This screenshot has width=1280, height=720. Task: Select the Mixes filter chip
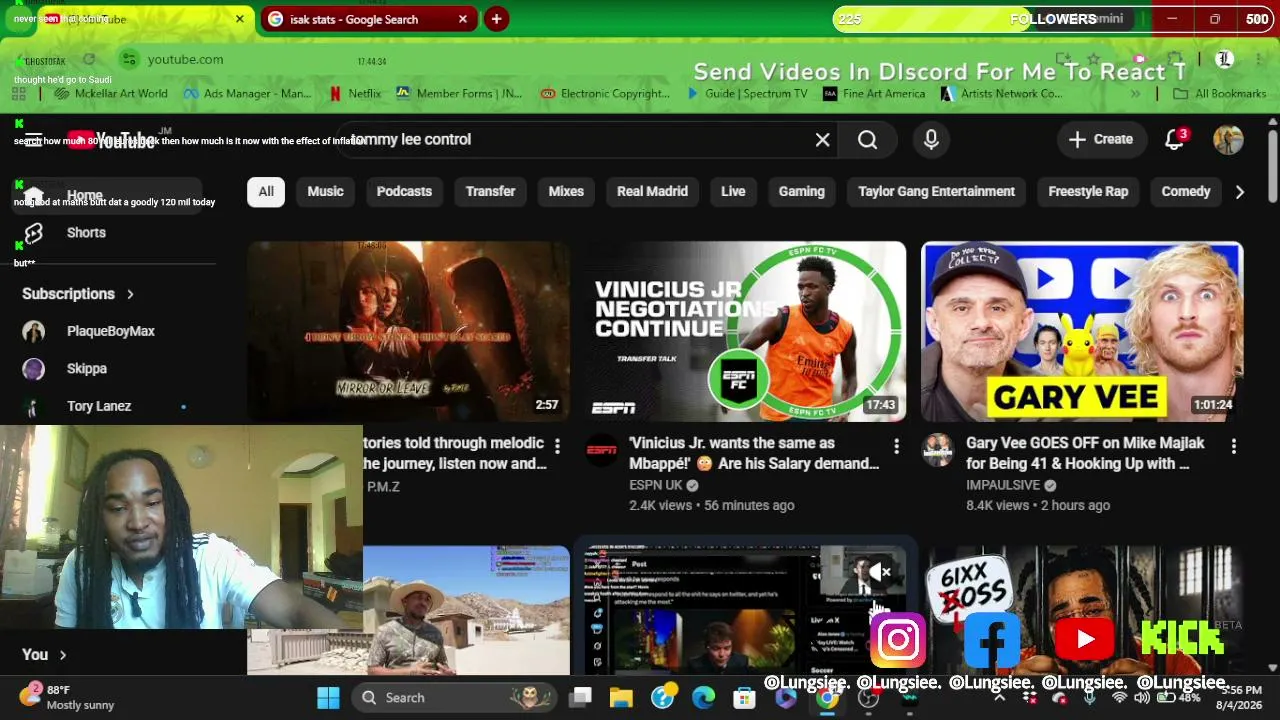[566, 192]
